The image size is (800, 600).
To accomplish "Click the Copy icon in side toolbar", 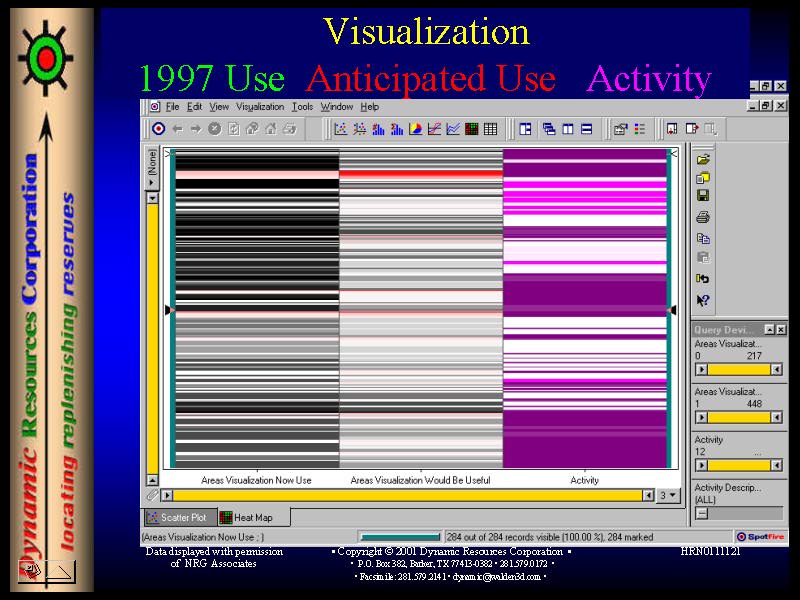I will (x=703, y=238).
